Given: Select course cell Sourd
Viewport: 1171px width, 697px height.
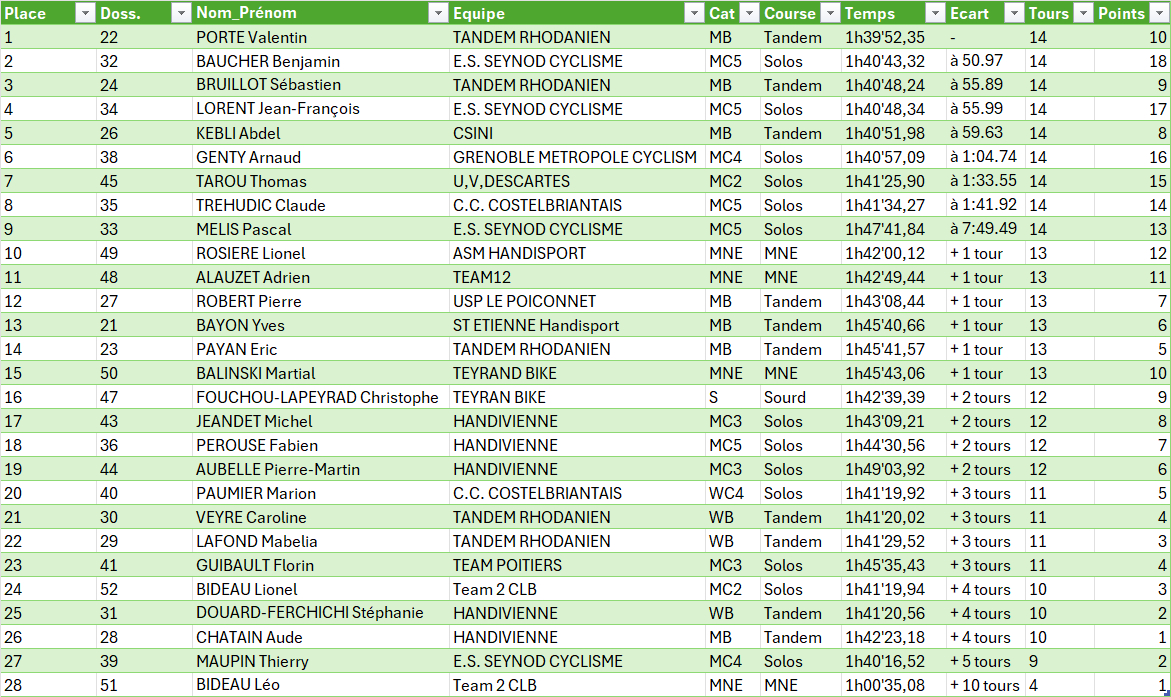Looking at the screenshot, I should coord(801,397).
